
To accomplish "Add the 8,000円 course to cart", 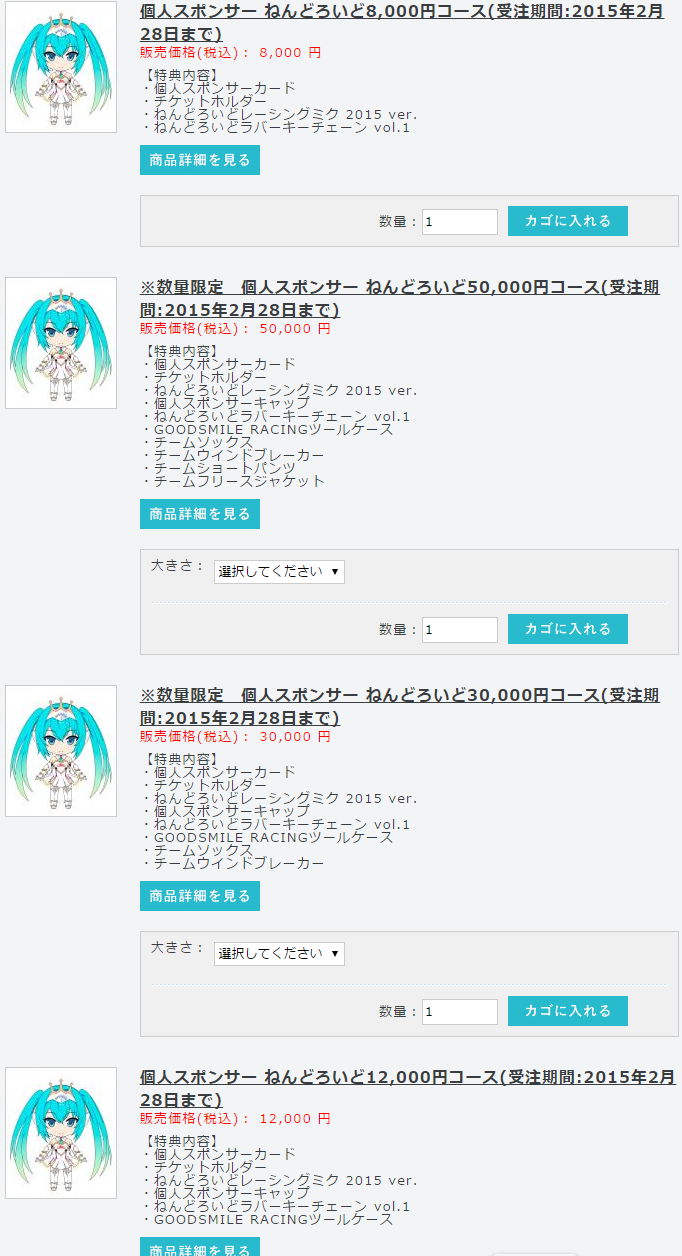I will coord(568,221).
